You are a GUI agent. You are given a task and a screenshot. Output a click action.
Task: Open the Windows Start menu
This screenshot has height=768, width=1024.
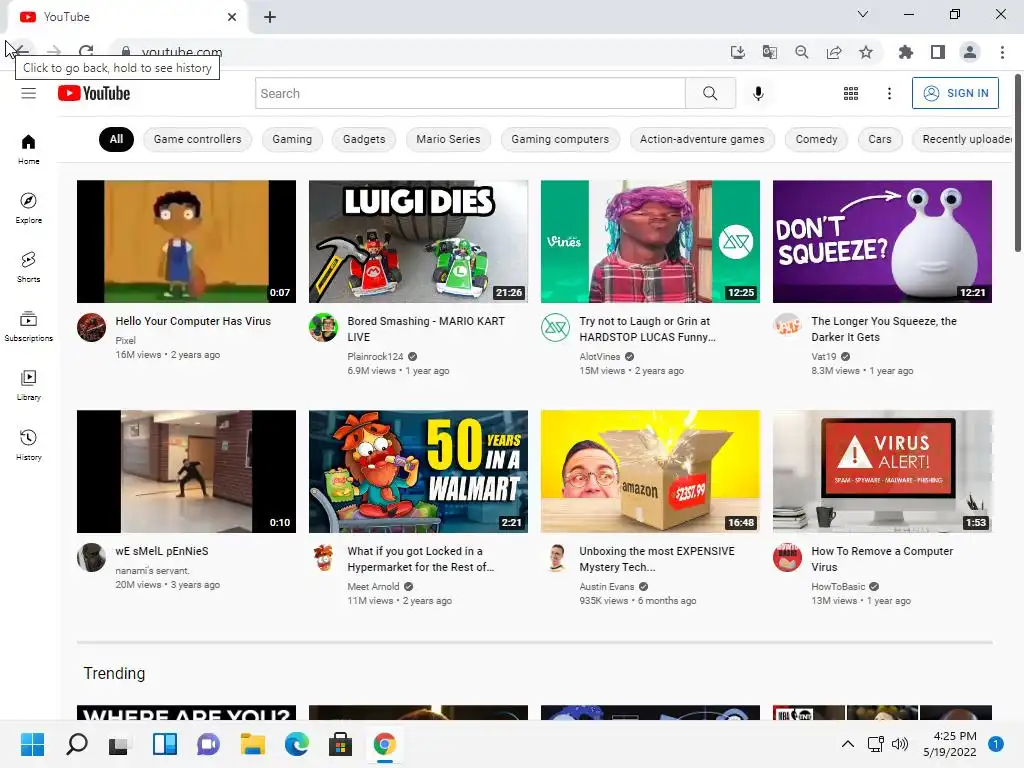click(32, 744)
